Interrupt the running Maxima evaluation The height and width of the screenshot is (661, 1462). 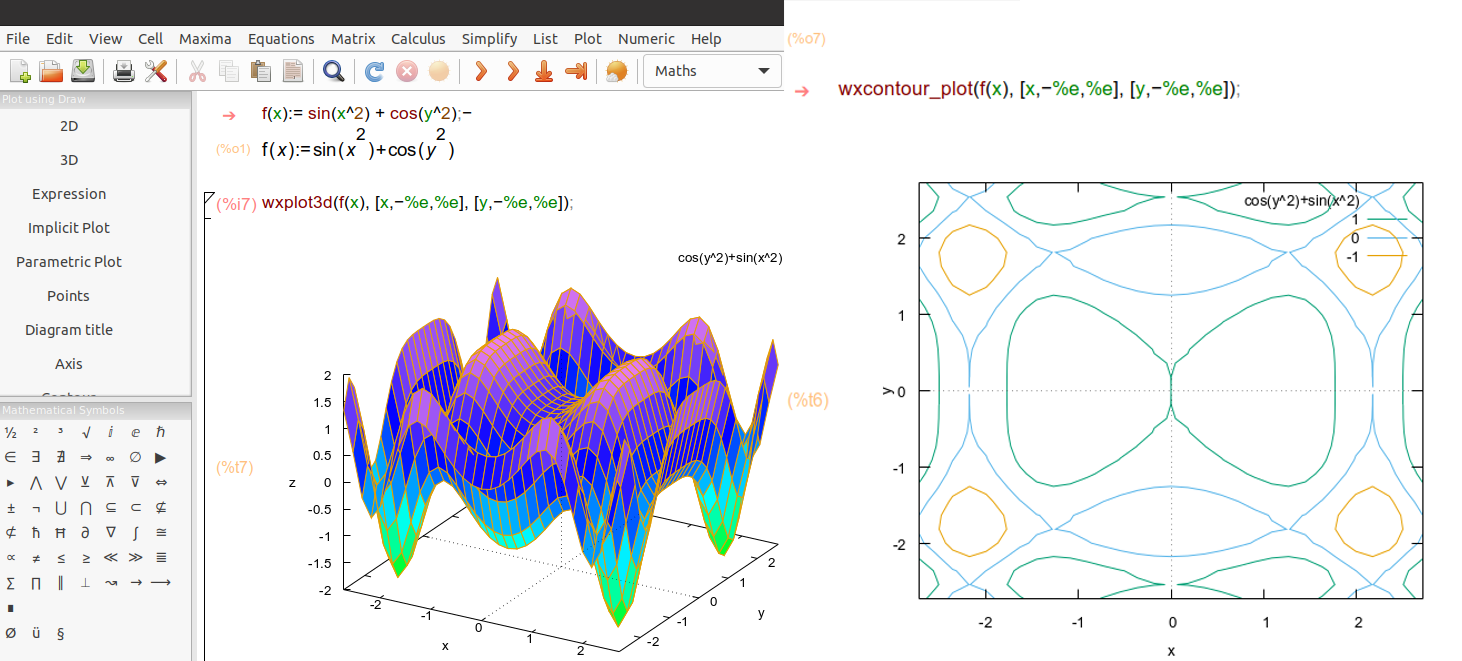(x=407, y=70)
